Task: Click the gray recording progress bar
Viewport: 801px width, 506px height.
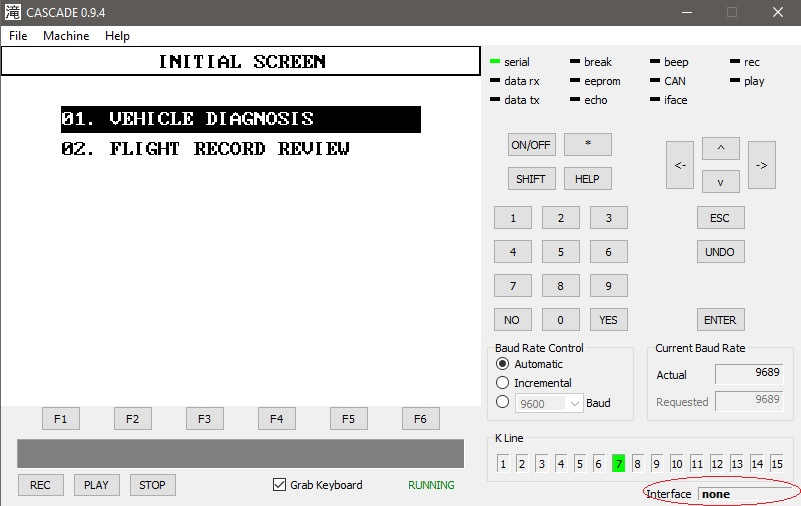Action: tap(241, 453)
